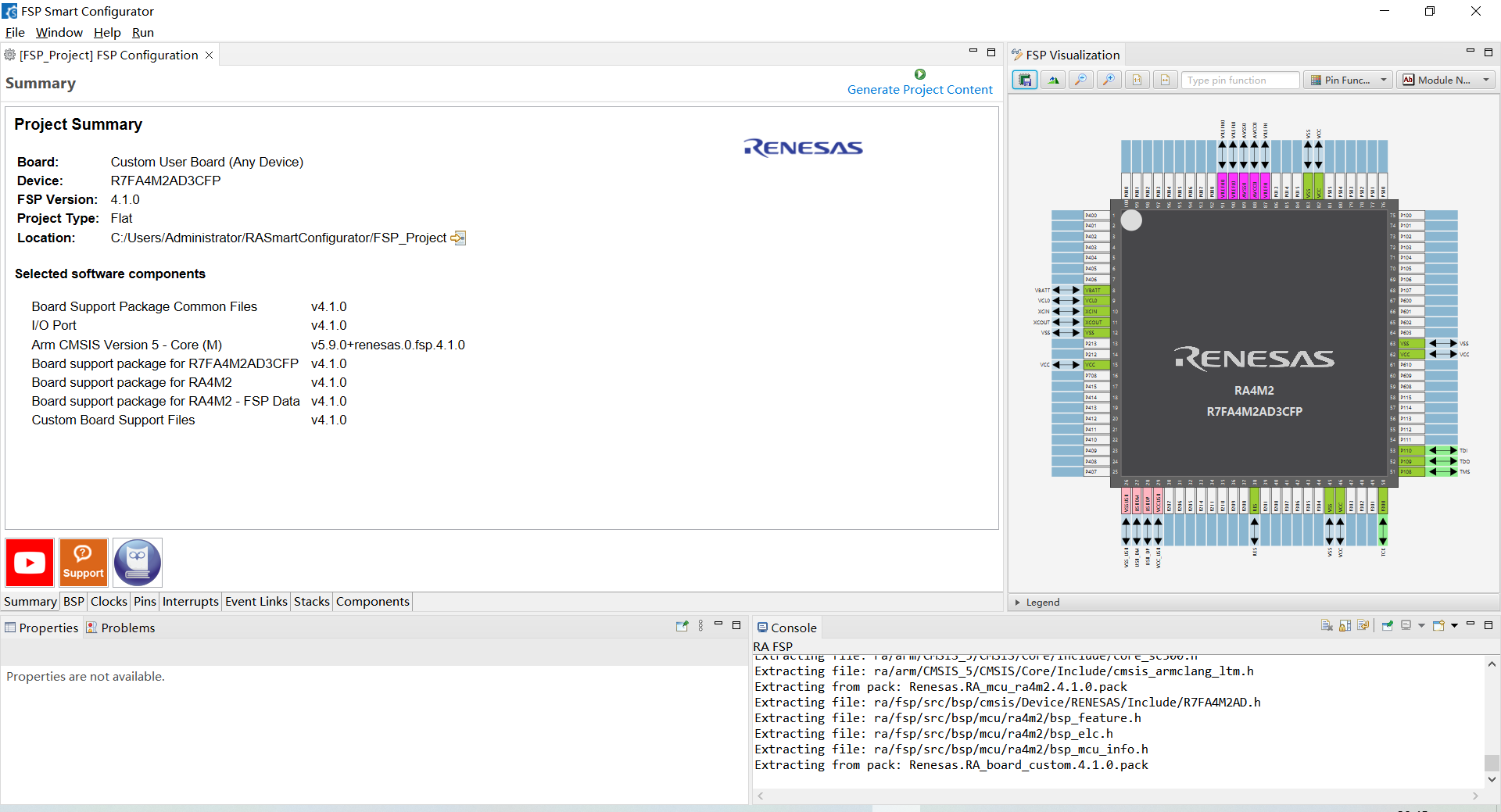Click the Display Selected Console icon
Image resolution: width=1501 pixels, height=812 pixels.
1406,625
